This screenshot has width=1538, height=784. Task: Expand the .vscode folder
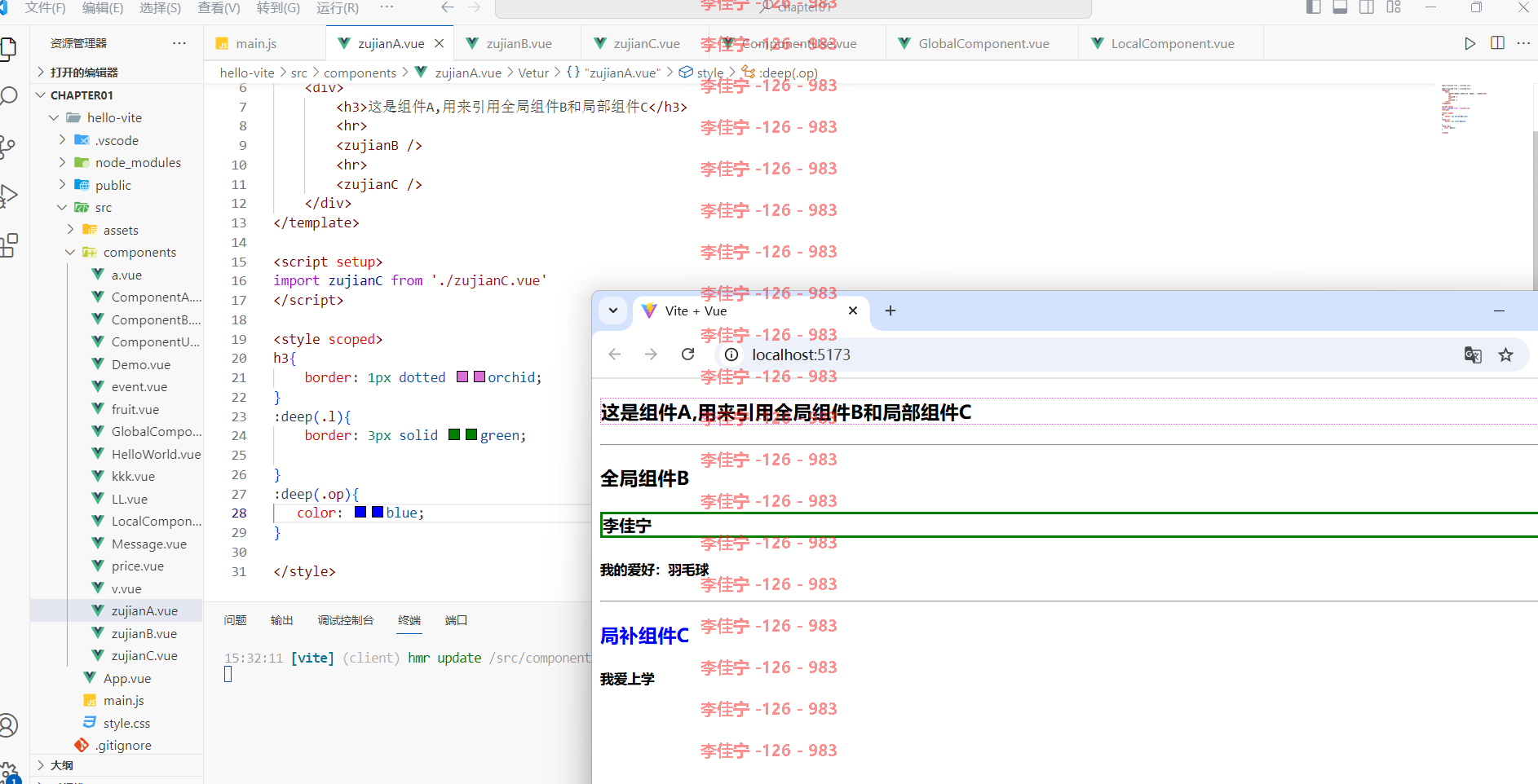[117, 140]
